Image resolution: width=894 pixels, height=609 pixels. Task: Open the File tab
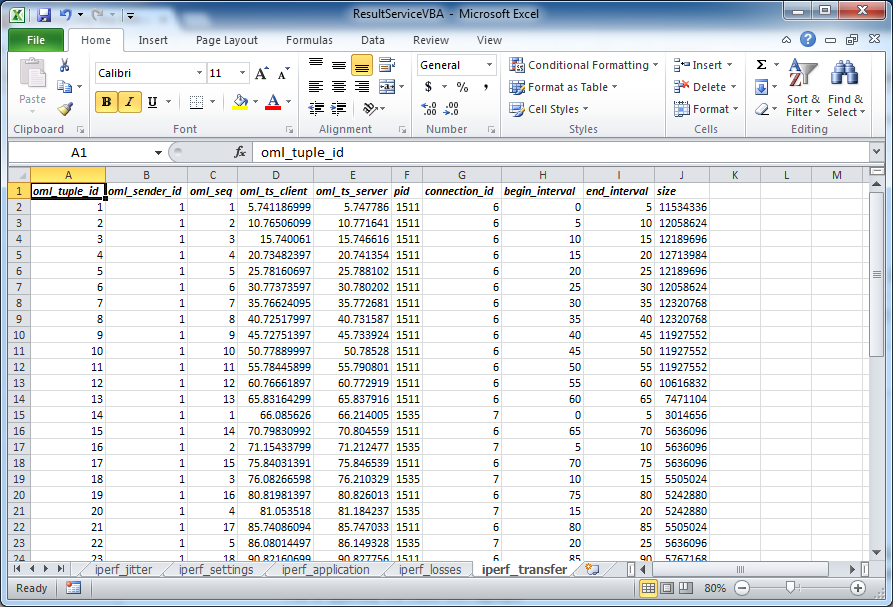click(x=36, y=40)
